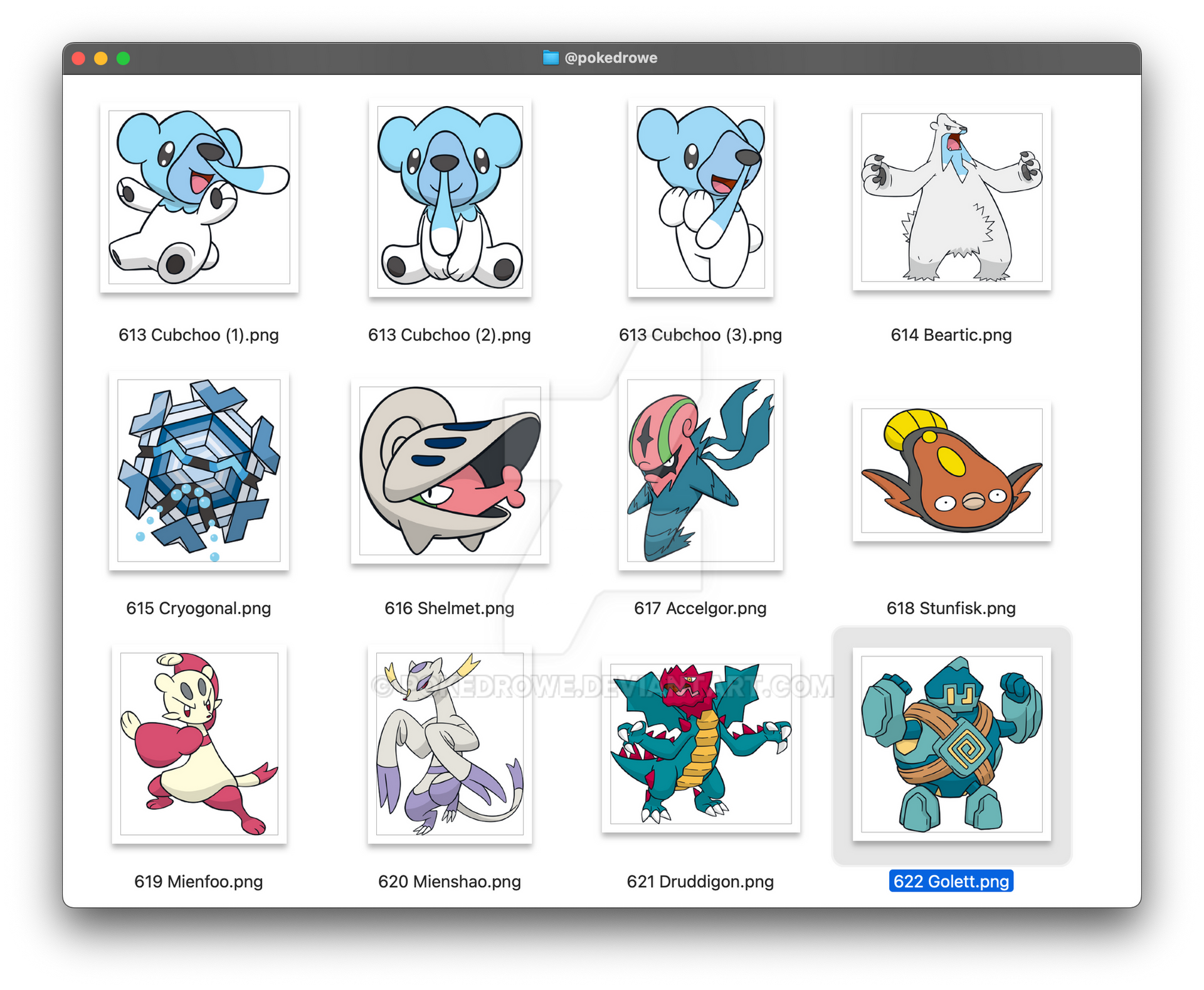Select the 613 Cubchoo (1) thumbnail image
The width and height of the screenshot is (1204, 990).
click(x=199, y=198)
